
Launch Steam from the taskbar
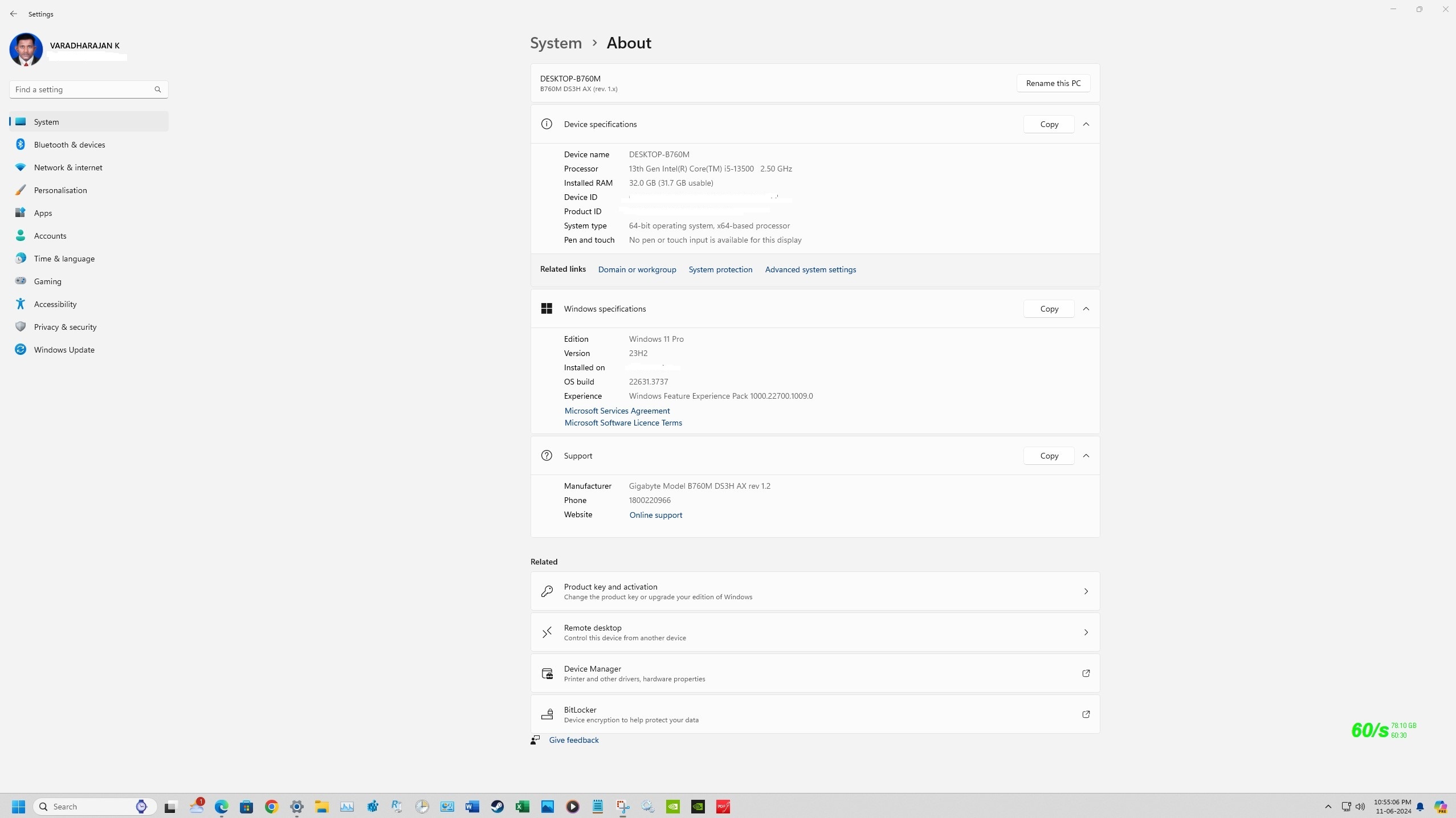[x=497, y=807]
